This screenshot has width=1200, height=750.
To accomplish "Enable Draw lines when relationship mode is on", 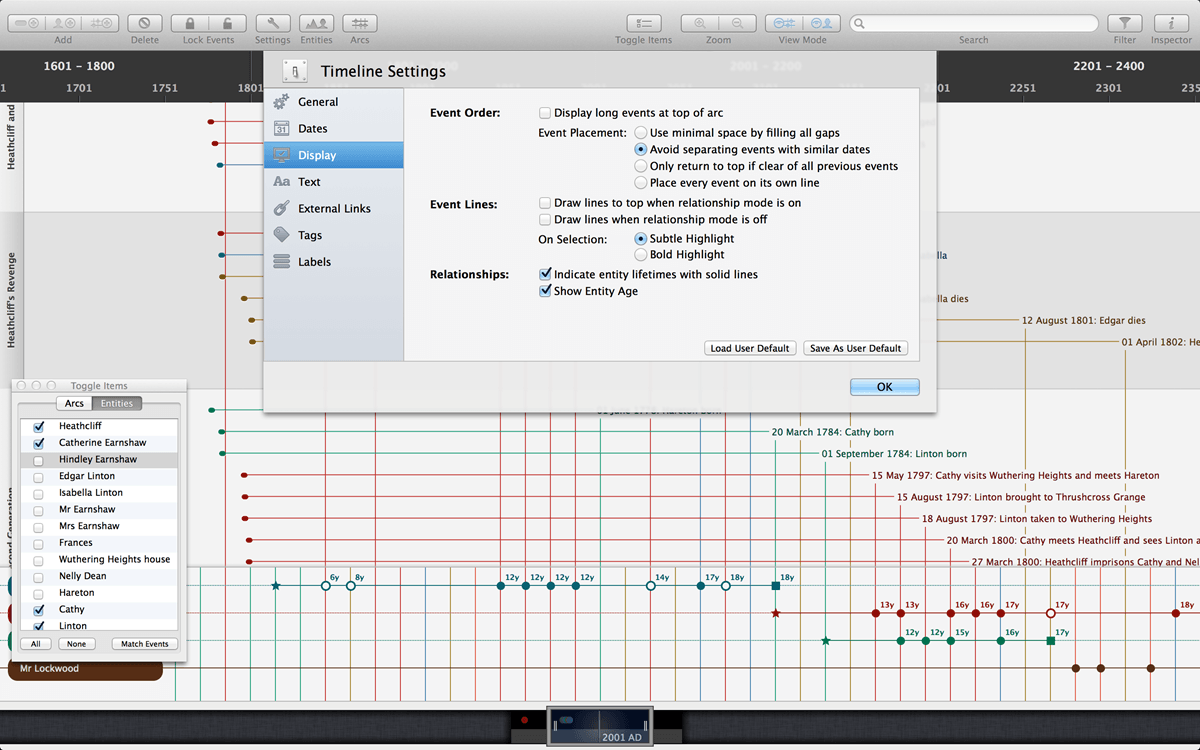I will (545, 203).
